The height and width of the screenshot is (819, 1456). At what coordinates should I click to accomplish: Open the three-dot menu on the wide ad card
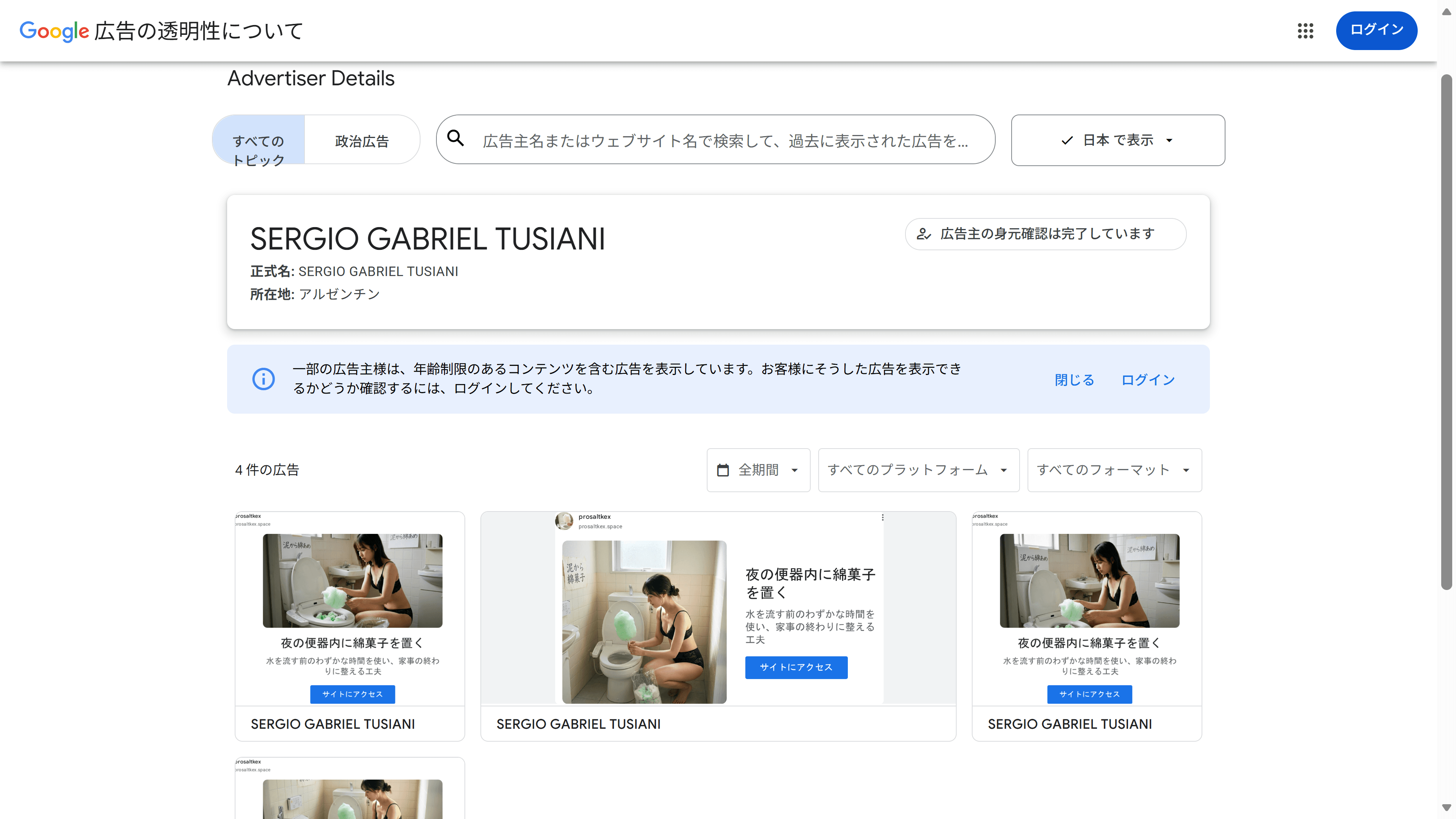[x=882, y=517]
